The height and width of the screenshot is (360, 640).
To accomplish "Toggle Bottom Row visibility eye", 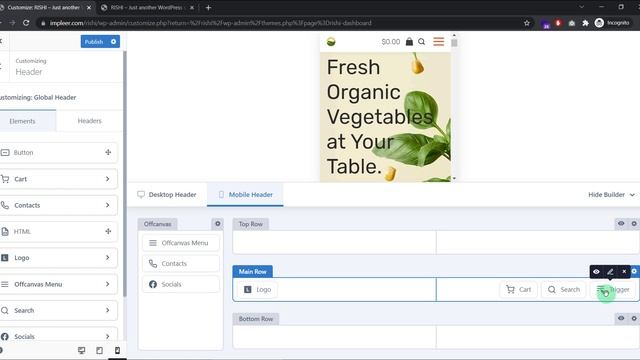I will [x=621, y=318].
